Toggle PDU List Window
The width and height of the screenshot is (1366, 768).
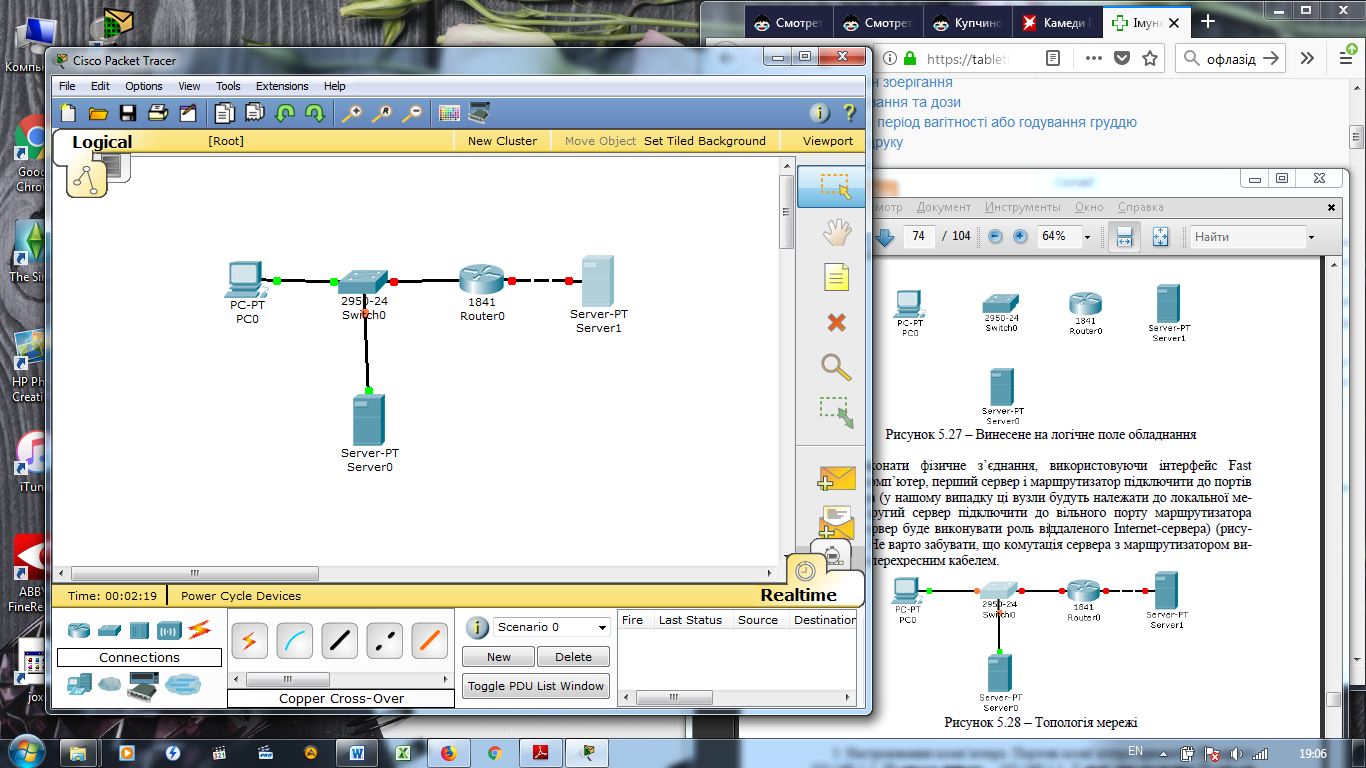tap(535, 686)
